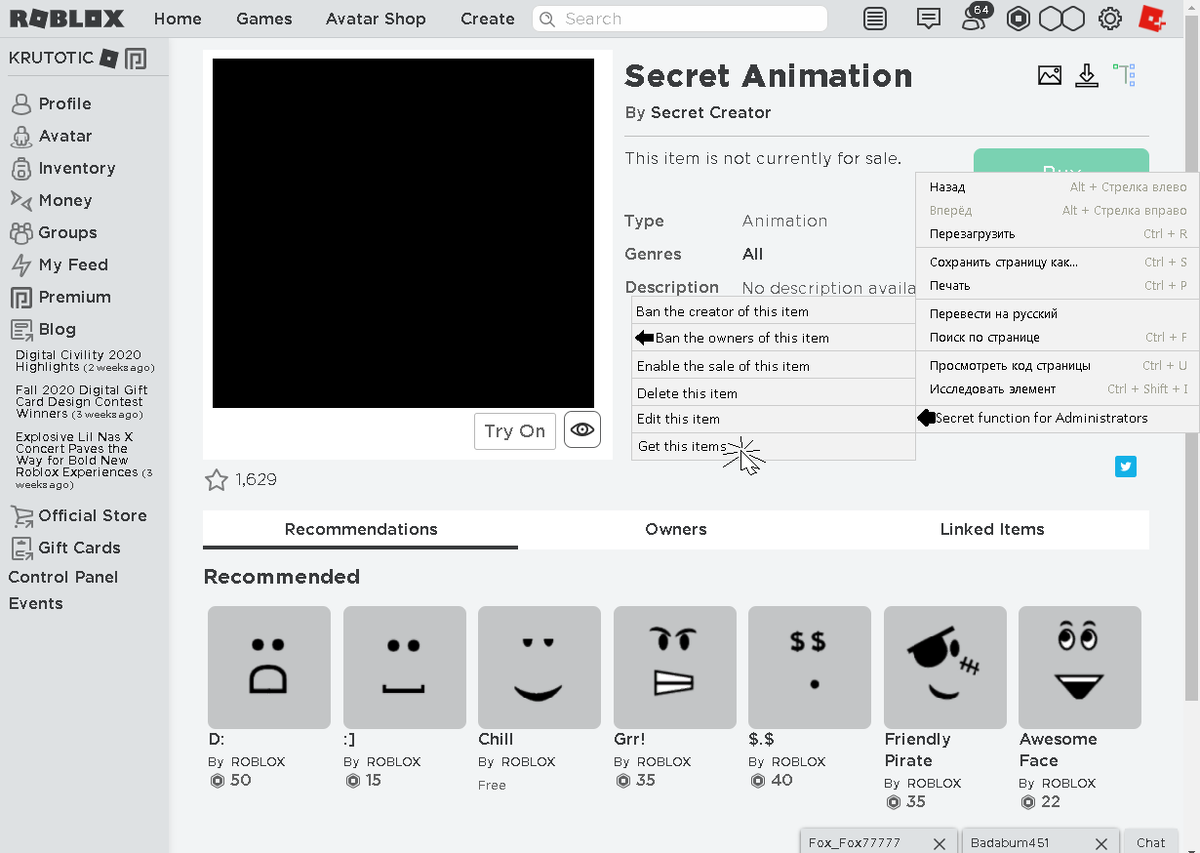Close the Fox_Fox77777 chat tab
Image resolution: width=1200 pixels, height=853 pixels.
click(x=939, y=843)
